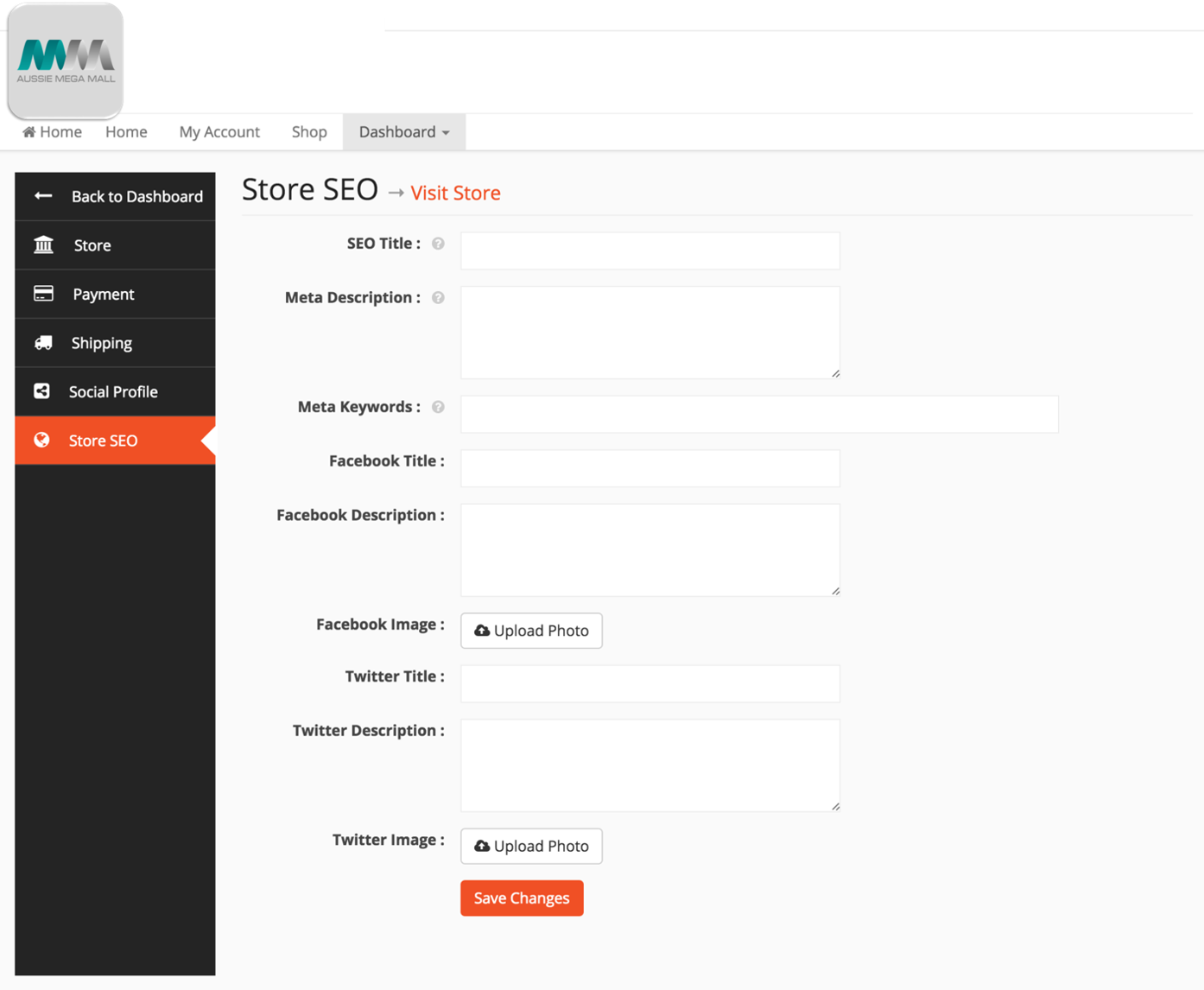Click the Meta Keywords help icon
This screenshot has height=990, width=1204.
click(439, 407)
